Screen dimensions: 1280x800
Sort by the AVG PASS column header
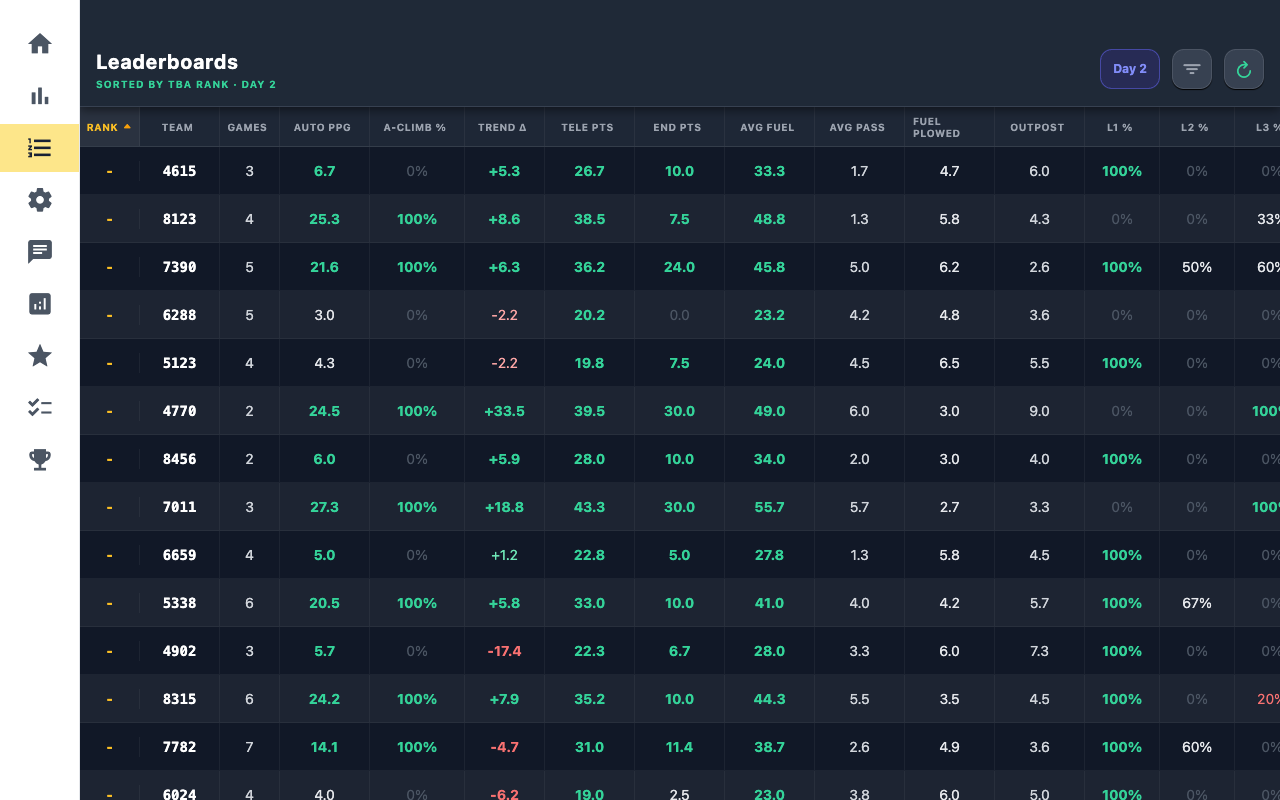(x=859, y=127)
